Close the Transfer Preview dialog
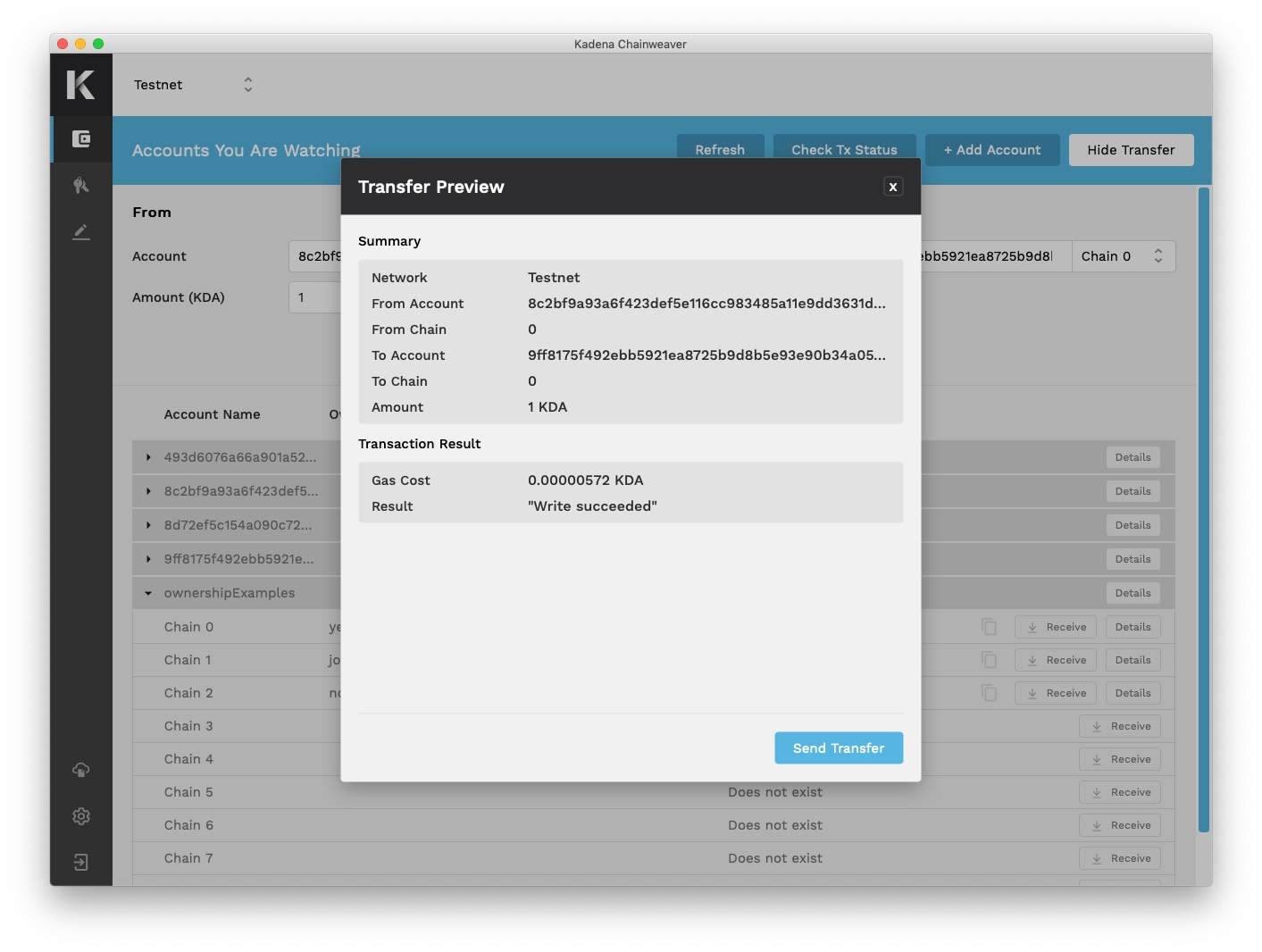1262x952 pixels. coord(892,187)
